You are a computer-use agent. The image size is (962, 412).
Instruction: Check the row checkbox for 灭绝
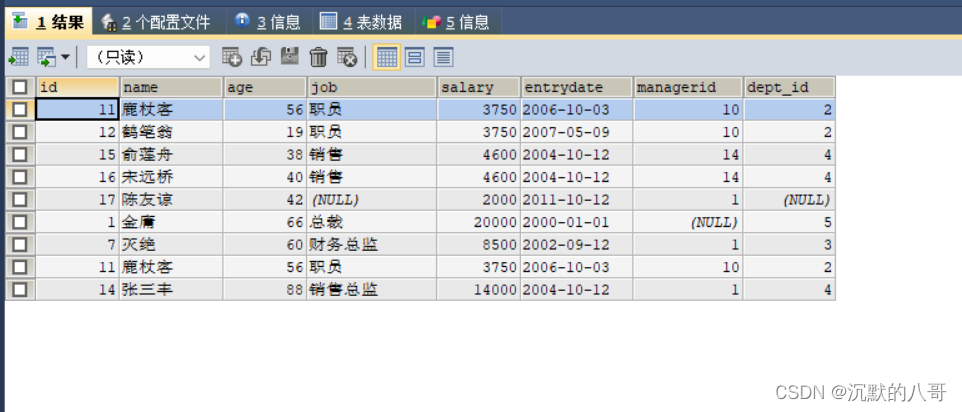20,245
